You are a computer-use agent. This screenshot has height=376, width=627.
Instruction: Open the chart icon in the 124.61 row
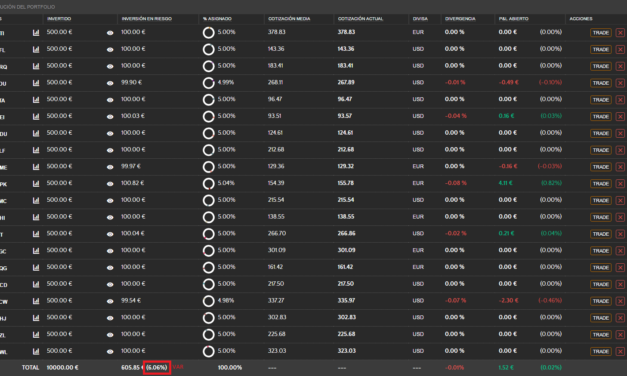pos(36,133)
